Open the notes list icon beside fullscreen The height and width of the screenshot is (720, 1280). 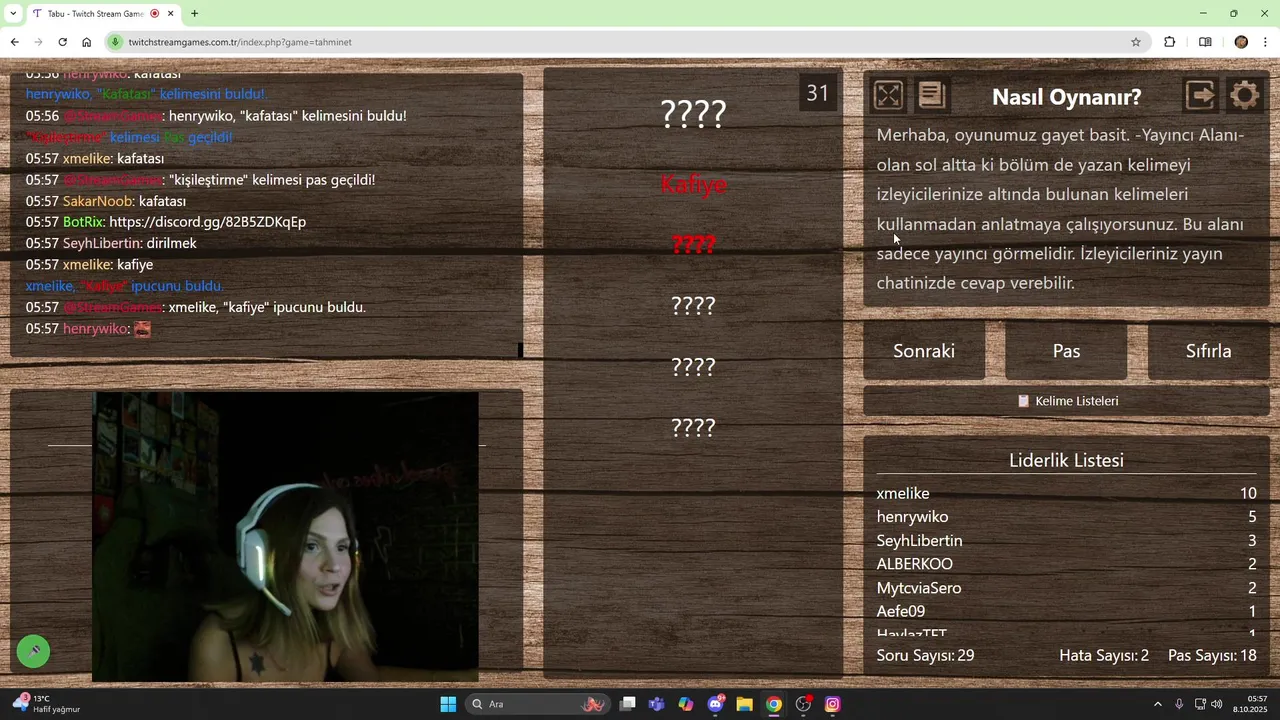click(932, 95)
